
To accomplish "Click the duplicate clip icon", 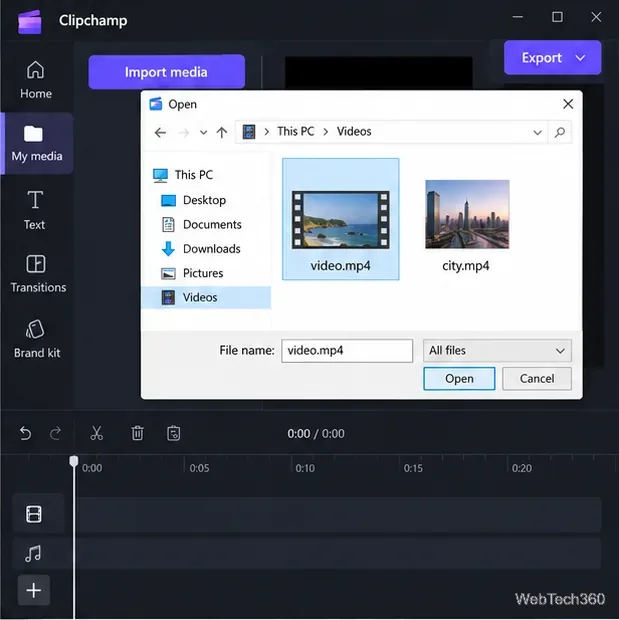I will (x=173, y=433).
